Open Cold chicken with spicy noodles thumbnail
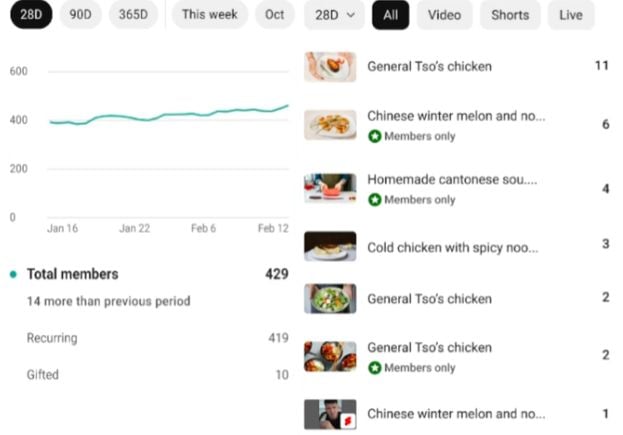Viewport: 623px width, 435px height. (330, 246)
